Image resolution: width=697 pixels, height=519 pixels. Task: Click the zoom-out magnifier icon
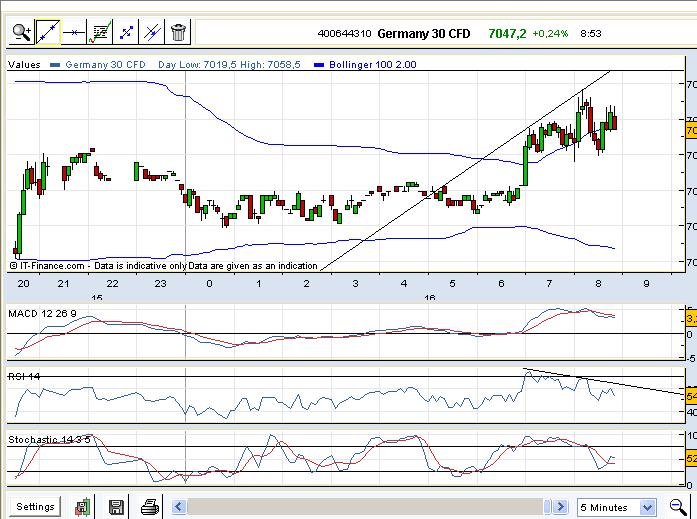point(678,507)
